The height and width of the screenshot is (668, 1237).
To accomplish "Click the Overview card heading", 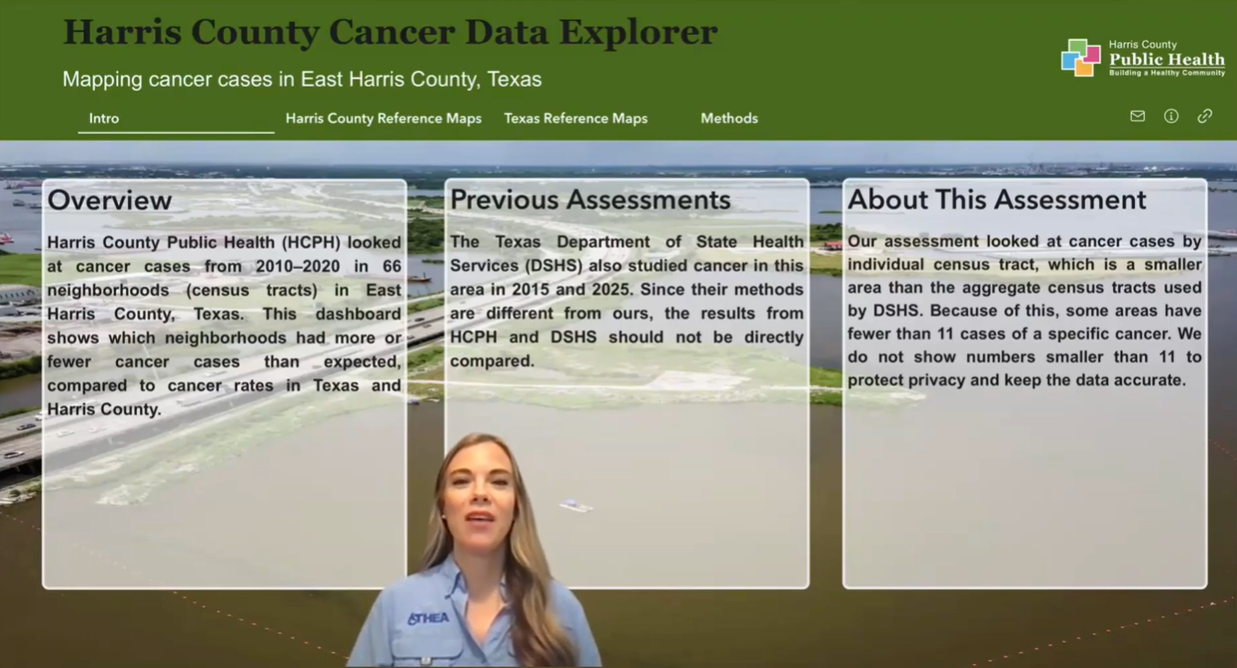I will pos(110,200).
